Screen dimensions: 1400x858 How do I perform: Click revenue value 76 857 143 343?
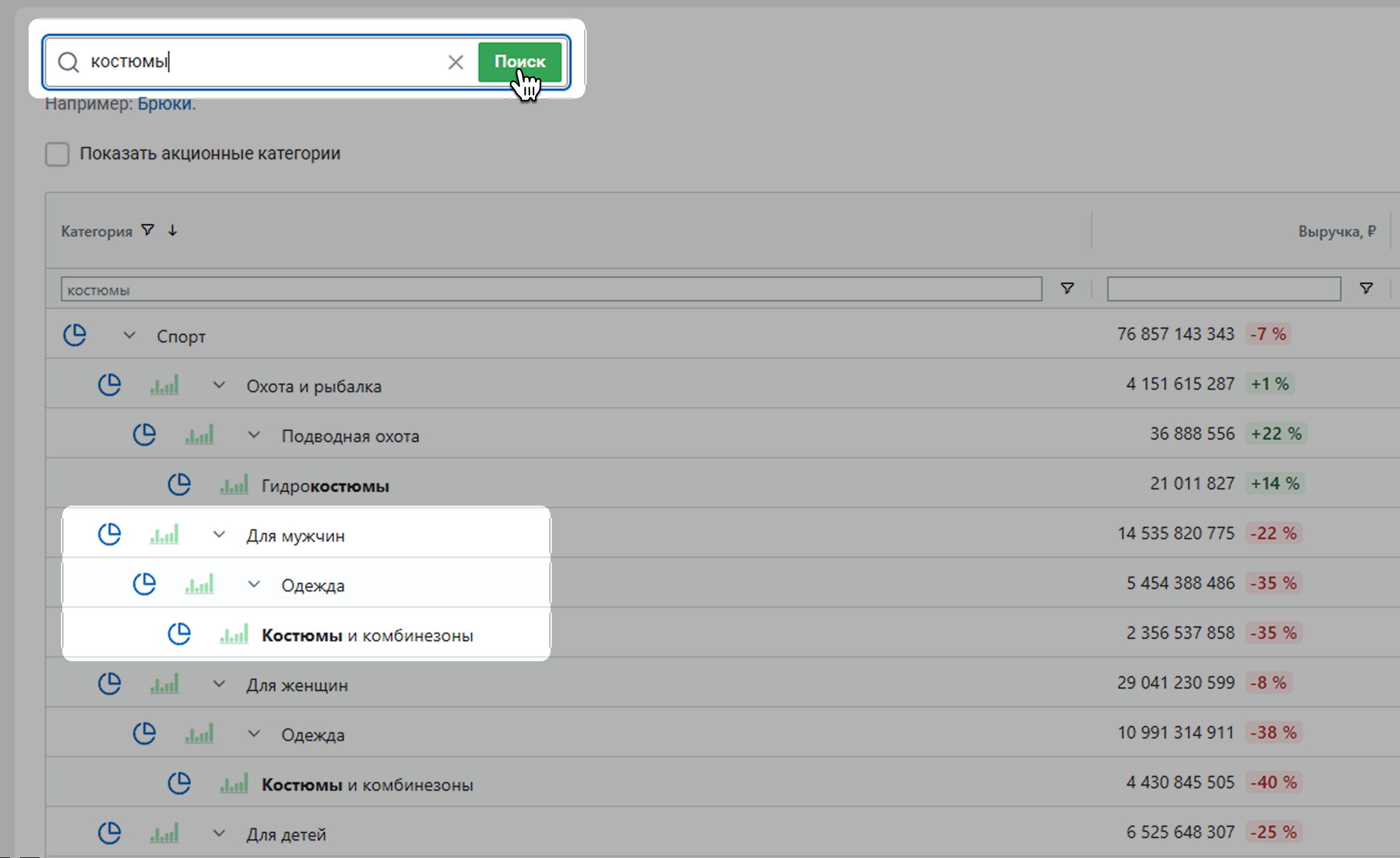(1176, 334)
